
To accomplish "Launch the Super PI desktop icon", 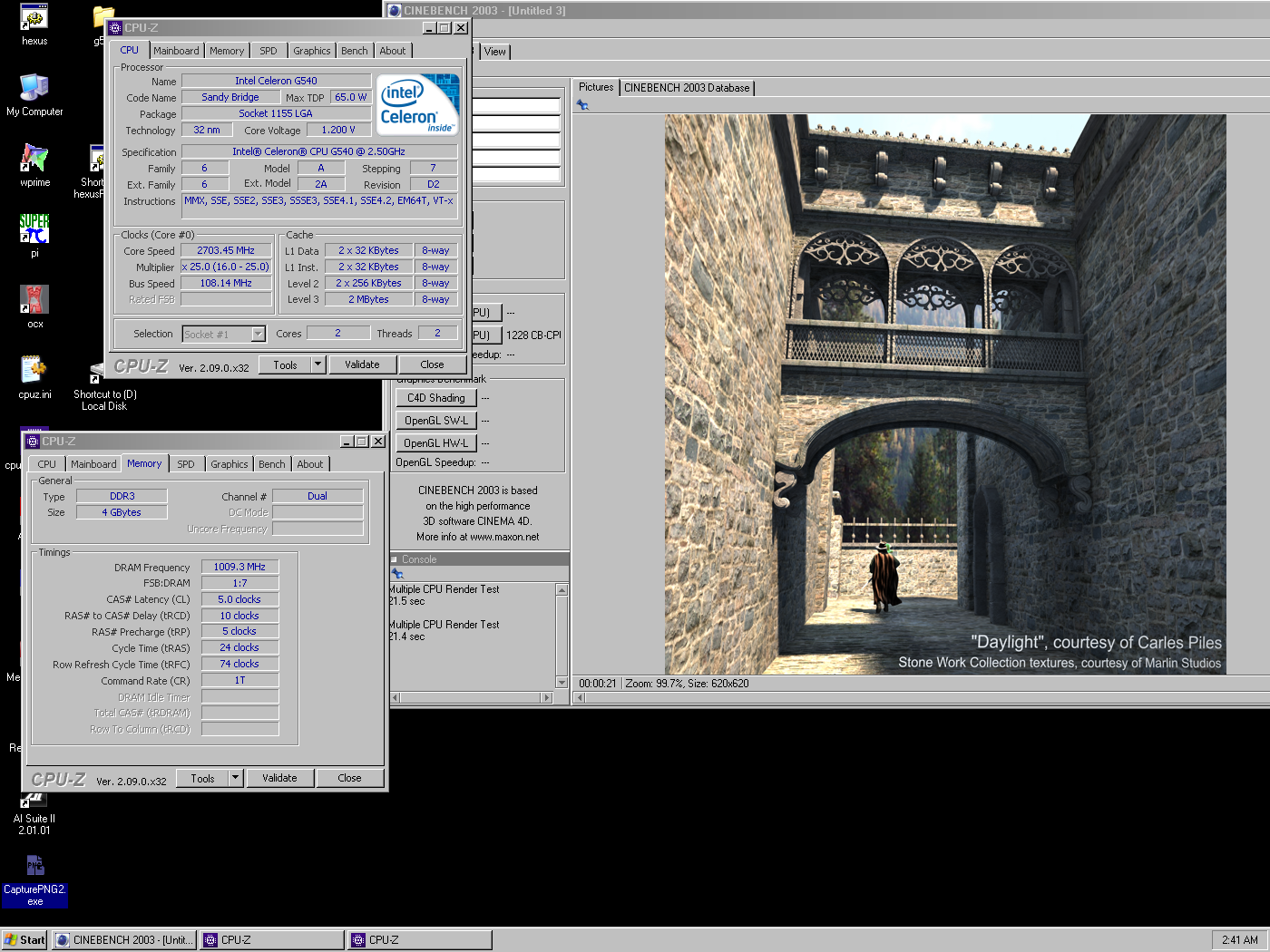I will 34,235.
